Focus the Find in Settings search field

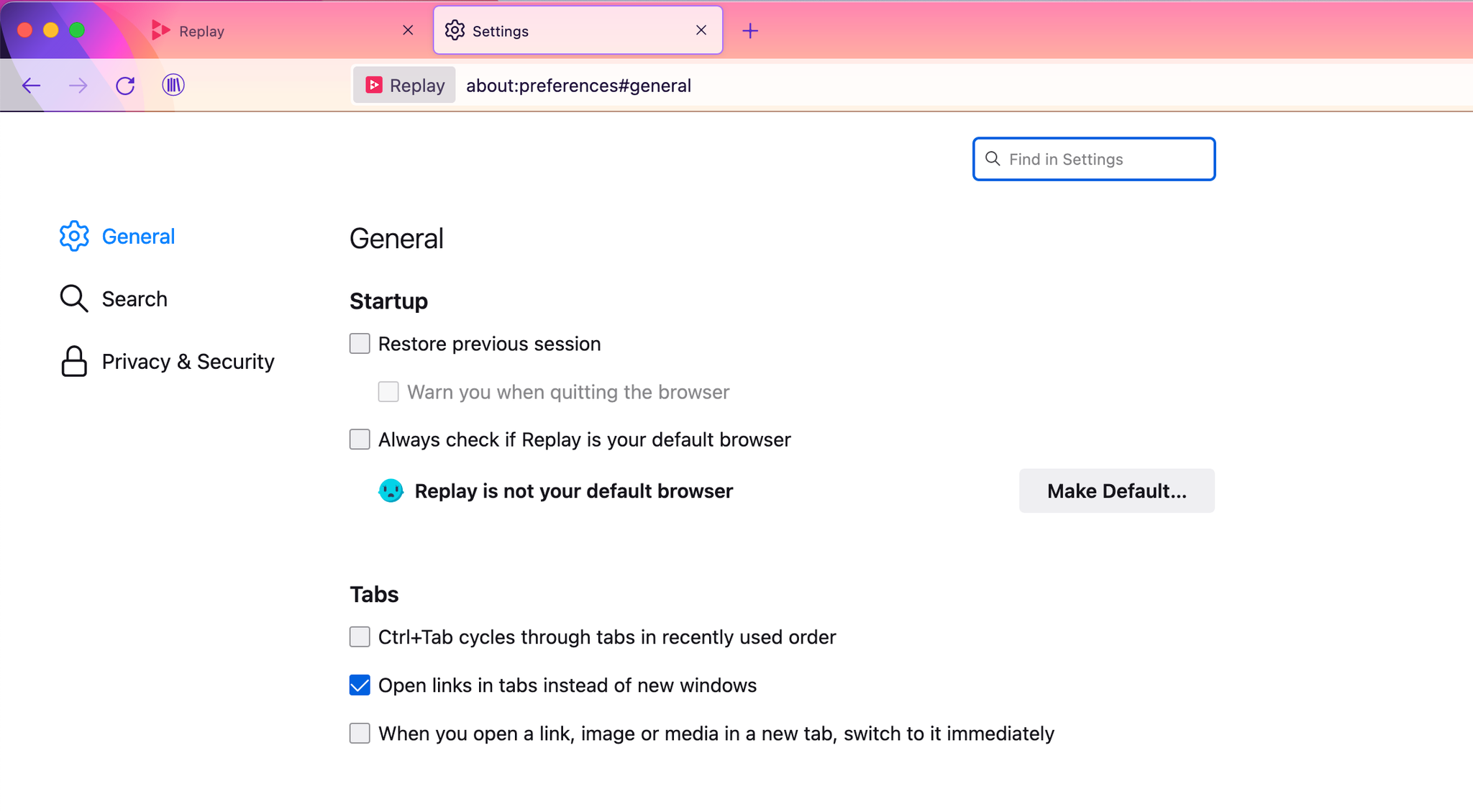pos(1094,159)
